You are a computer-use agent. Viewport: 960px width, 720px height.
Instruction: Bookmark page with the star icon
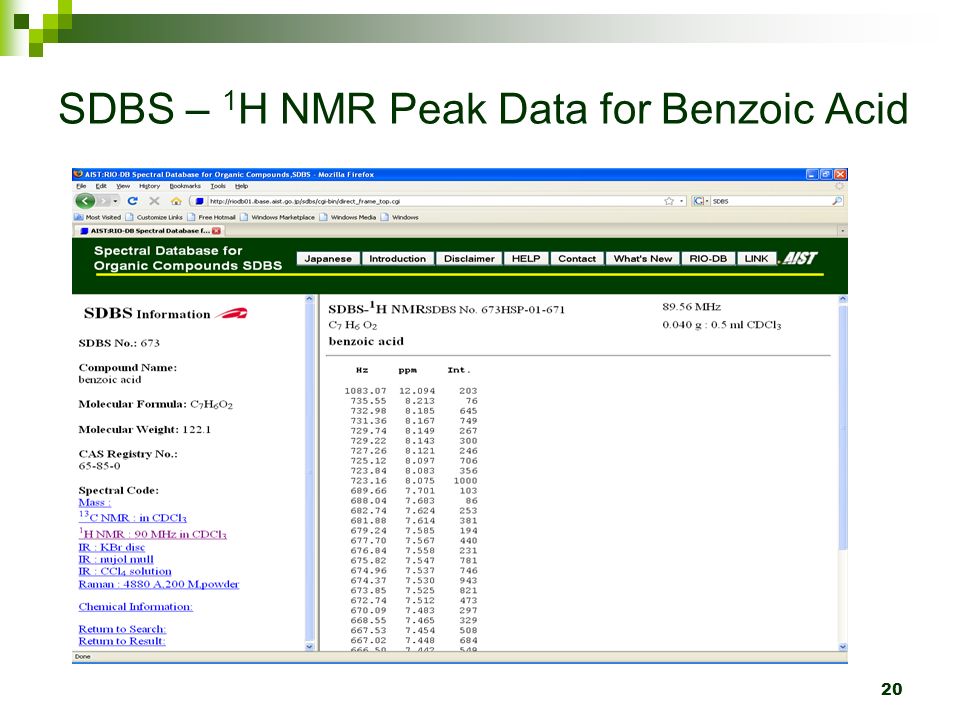pos(669,201)
